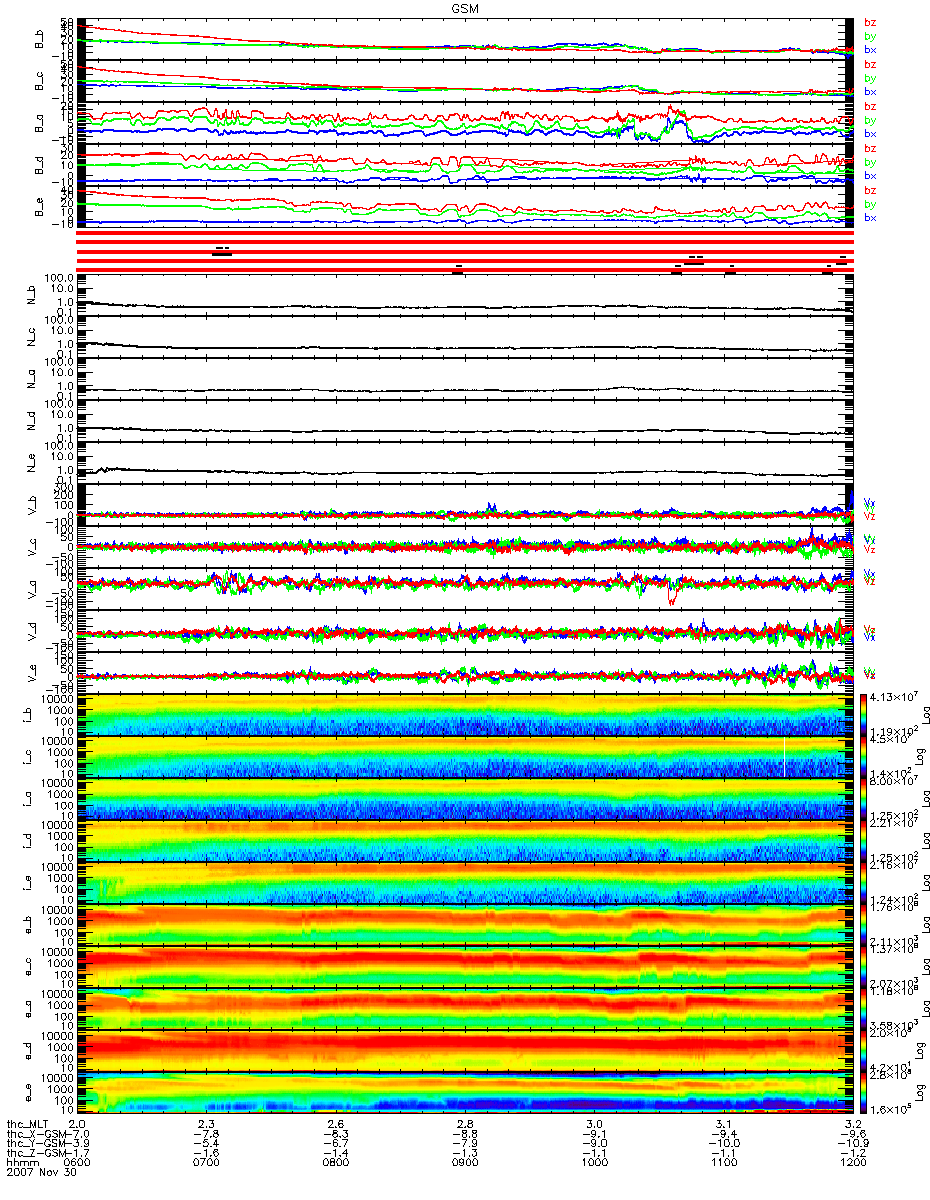Click the blue bx legend of B_a panel
Screen dimensions: 930x1200
(x=870, y=133)
